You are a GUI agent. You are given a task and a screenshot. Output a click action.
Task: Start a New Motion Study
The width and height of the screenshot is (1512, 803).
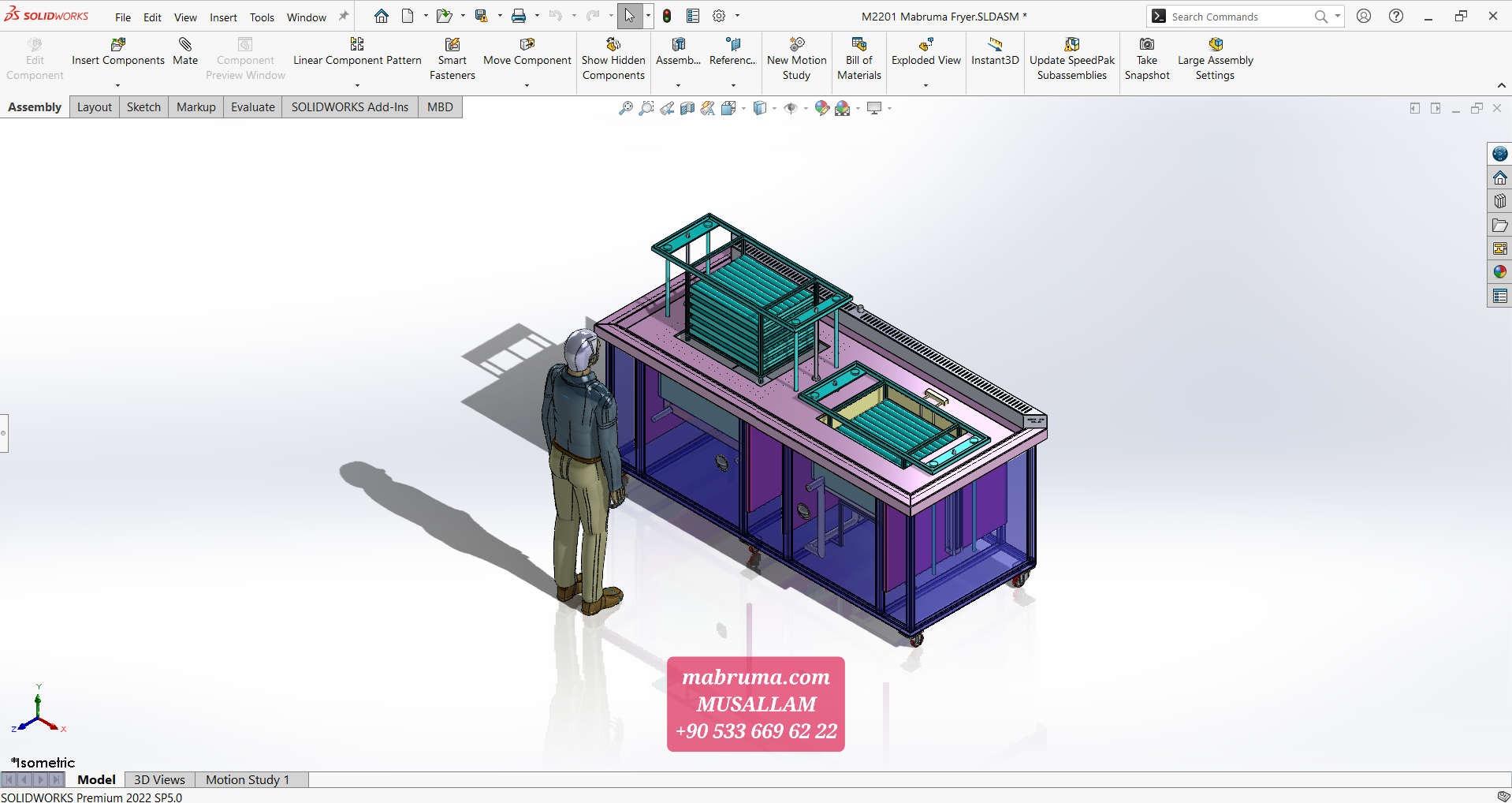(x=796, y=59)
